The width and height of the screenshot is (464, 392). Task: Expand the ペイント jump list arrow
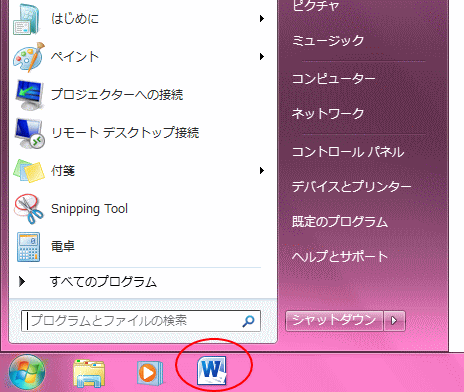click(x=262, y=57)
